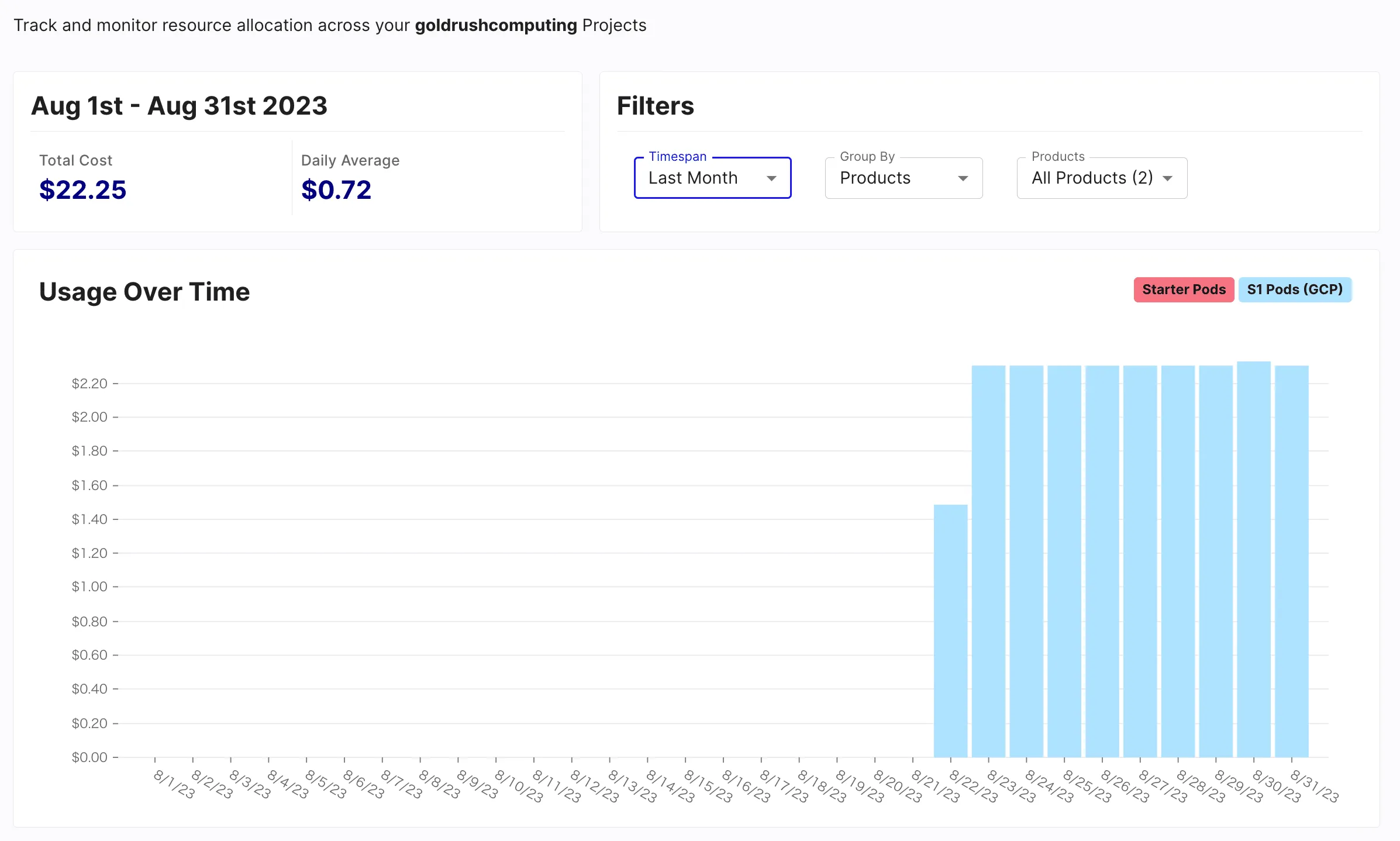Click the Daily Average label
This screenshot has height=841, width=1400.
click(350, 160)
